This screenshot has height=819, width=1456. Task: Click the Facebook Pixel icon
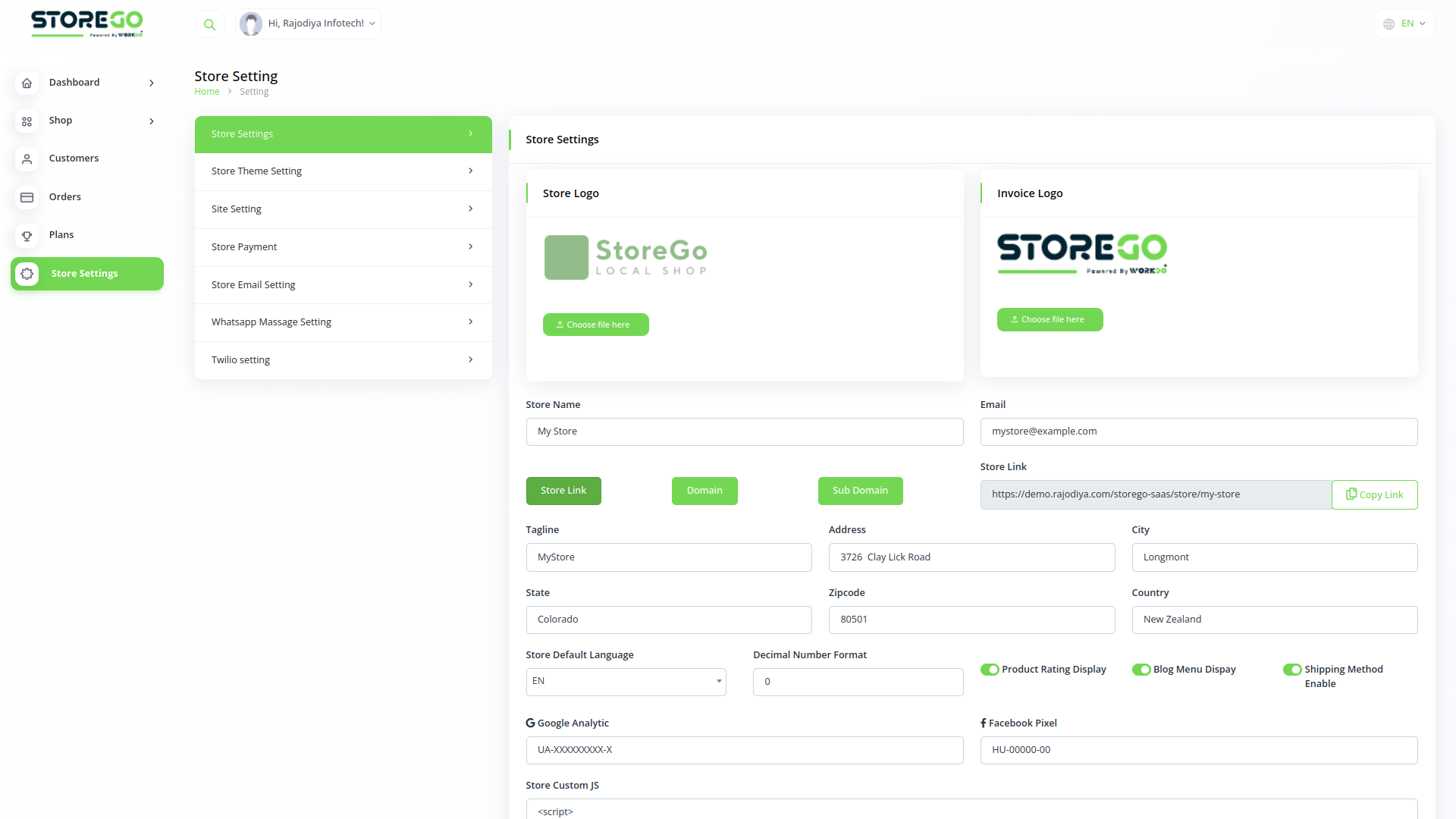(x=984, y=723)
